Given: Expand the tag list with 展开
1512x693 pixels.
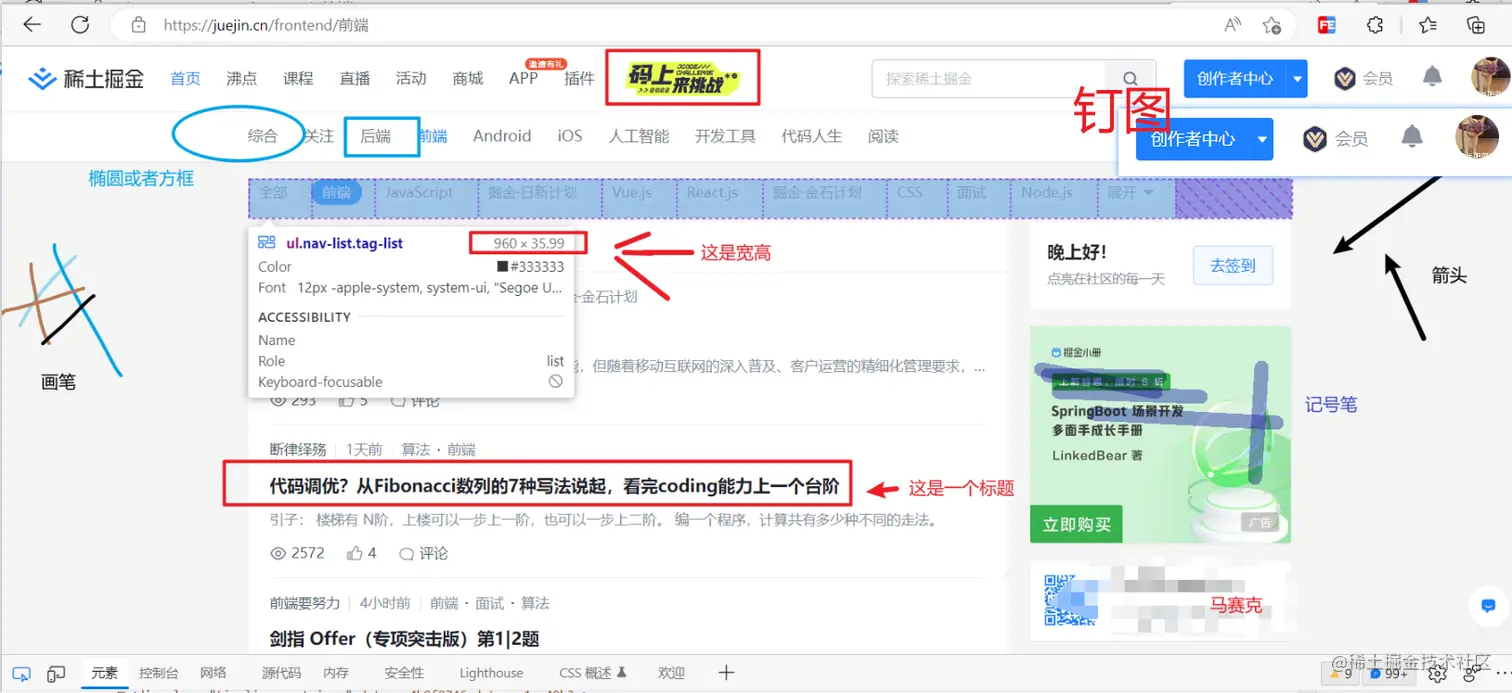Looking at the screenshot, I should click(1129, 192).
